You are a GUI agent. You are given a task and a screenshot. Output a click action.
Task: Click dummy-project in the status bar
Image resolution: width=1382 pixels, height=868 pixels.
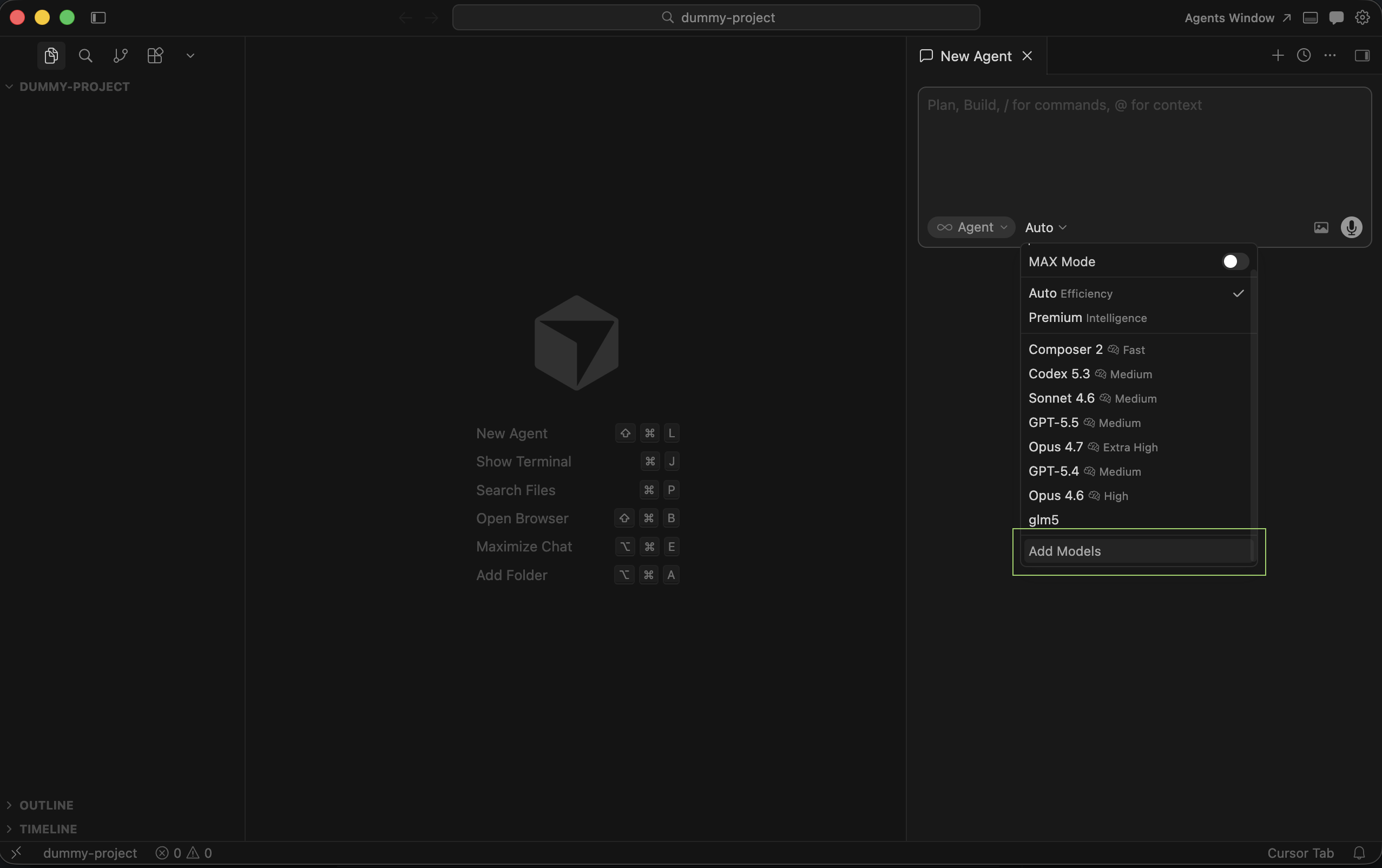pos(90,853)
